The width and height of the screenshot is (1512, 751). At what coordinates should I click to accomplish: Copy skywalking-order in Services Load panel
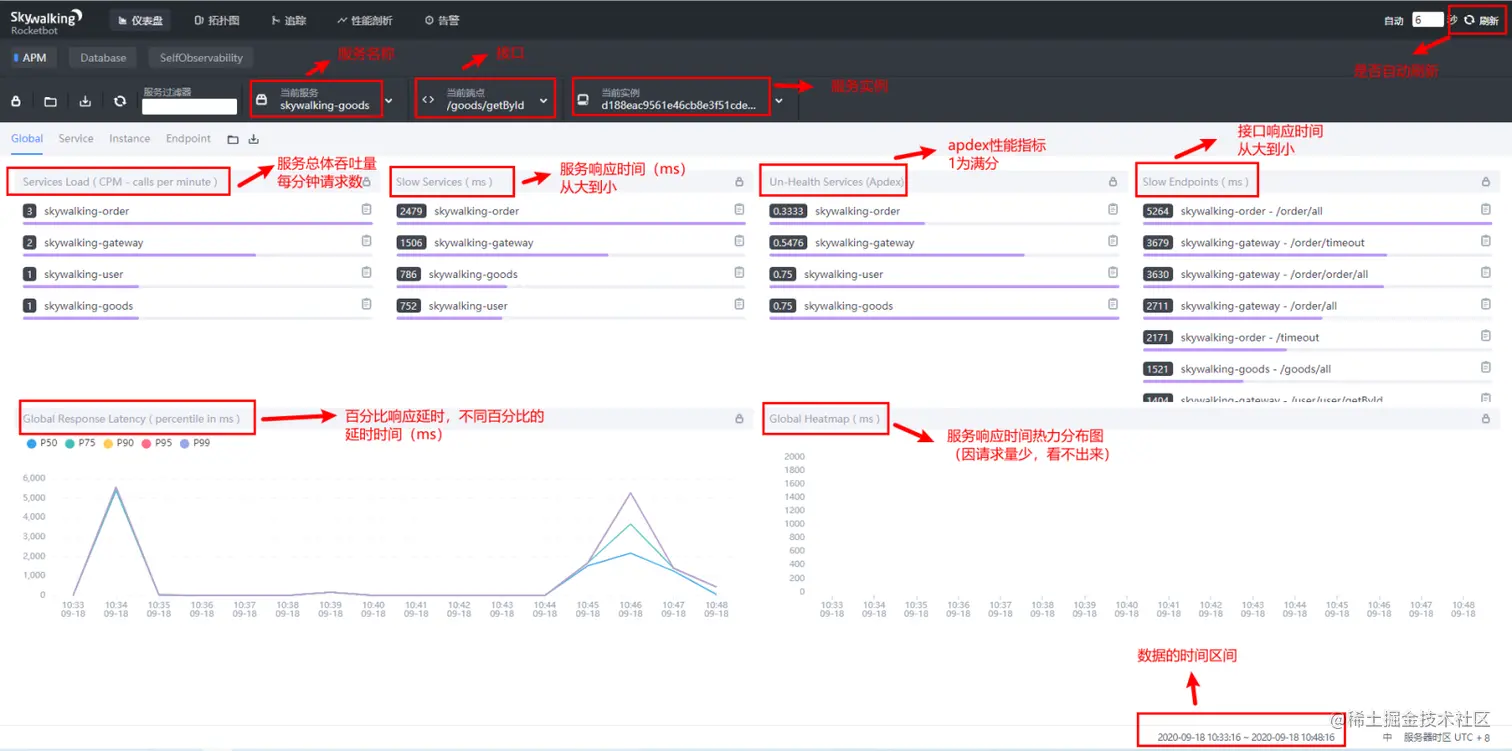pyautogui.click(x=366, y=210)
